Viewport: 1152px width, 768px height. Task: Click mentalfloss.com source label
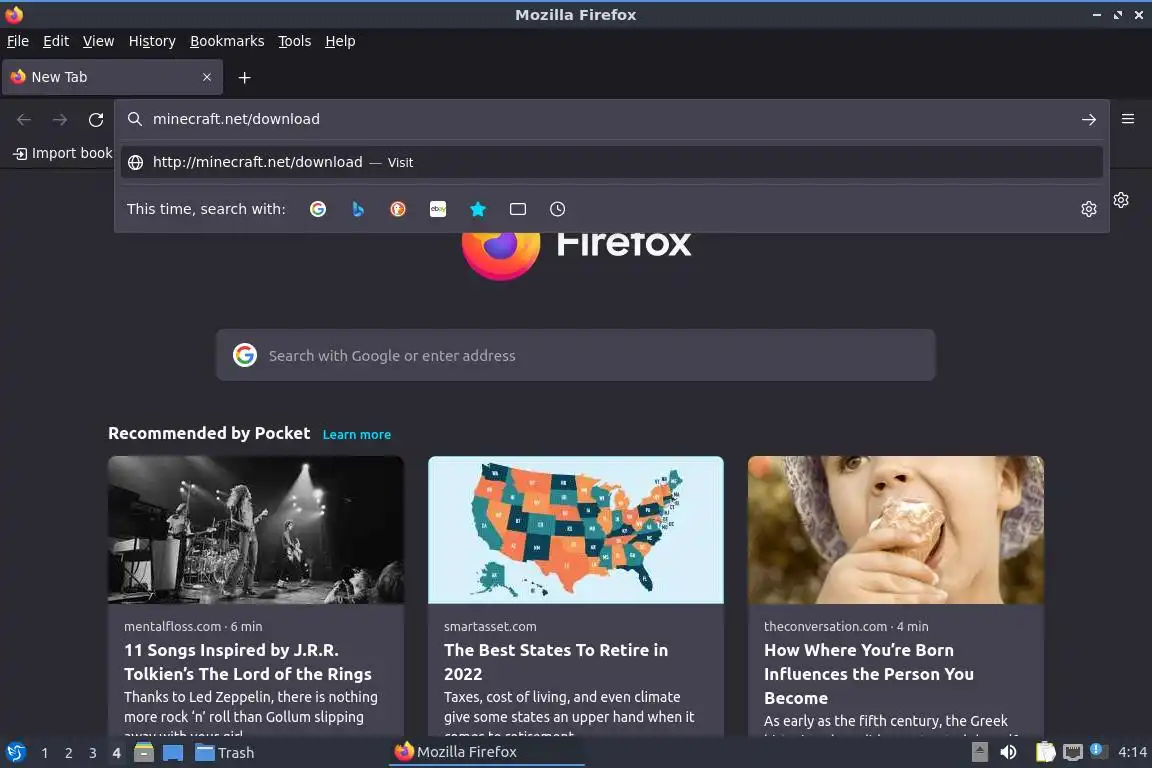point(172,627)
